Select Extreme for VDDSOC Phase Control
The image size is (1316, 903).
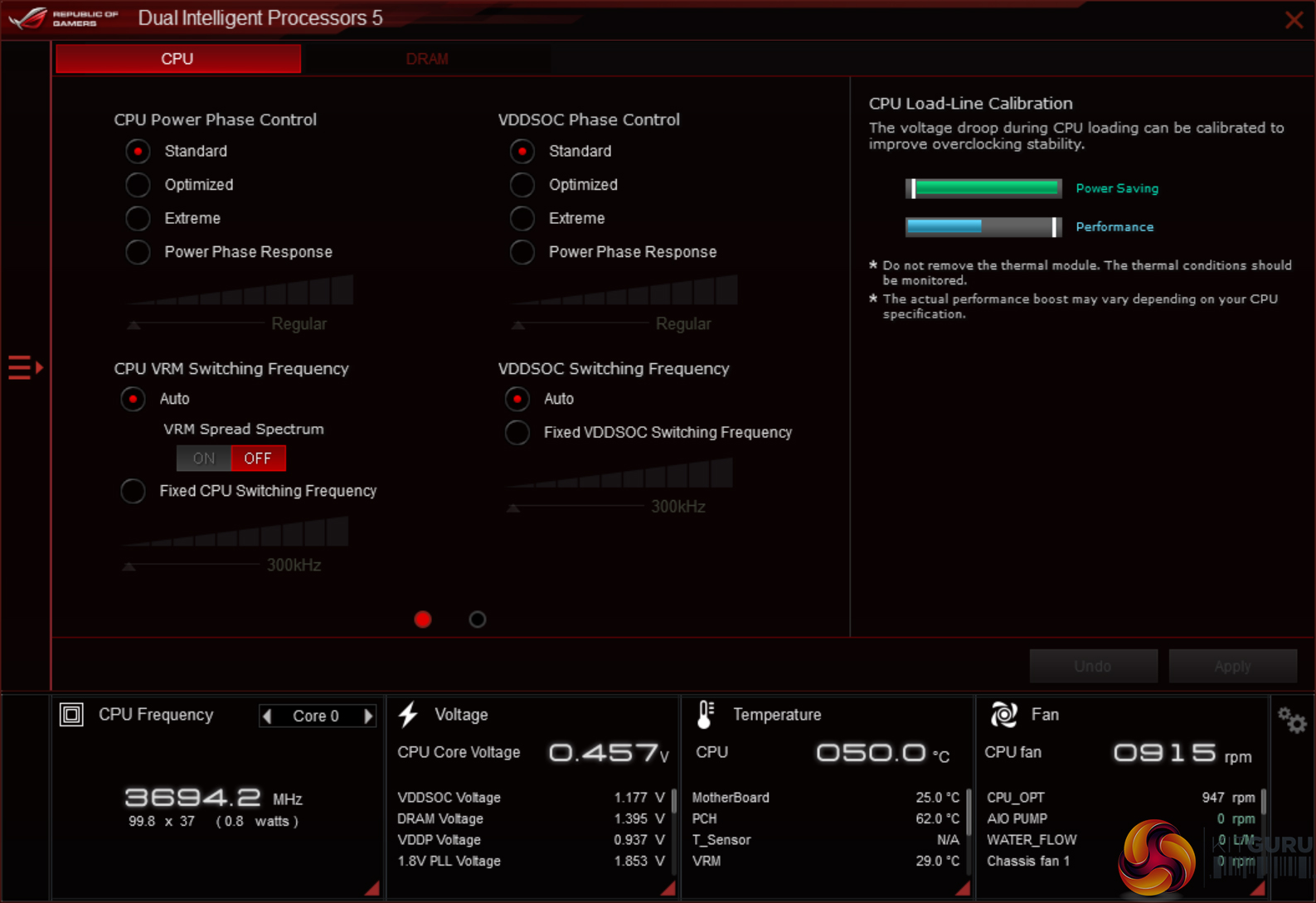[522, 218]
